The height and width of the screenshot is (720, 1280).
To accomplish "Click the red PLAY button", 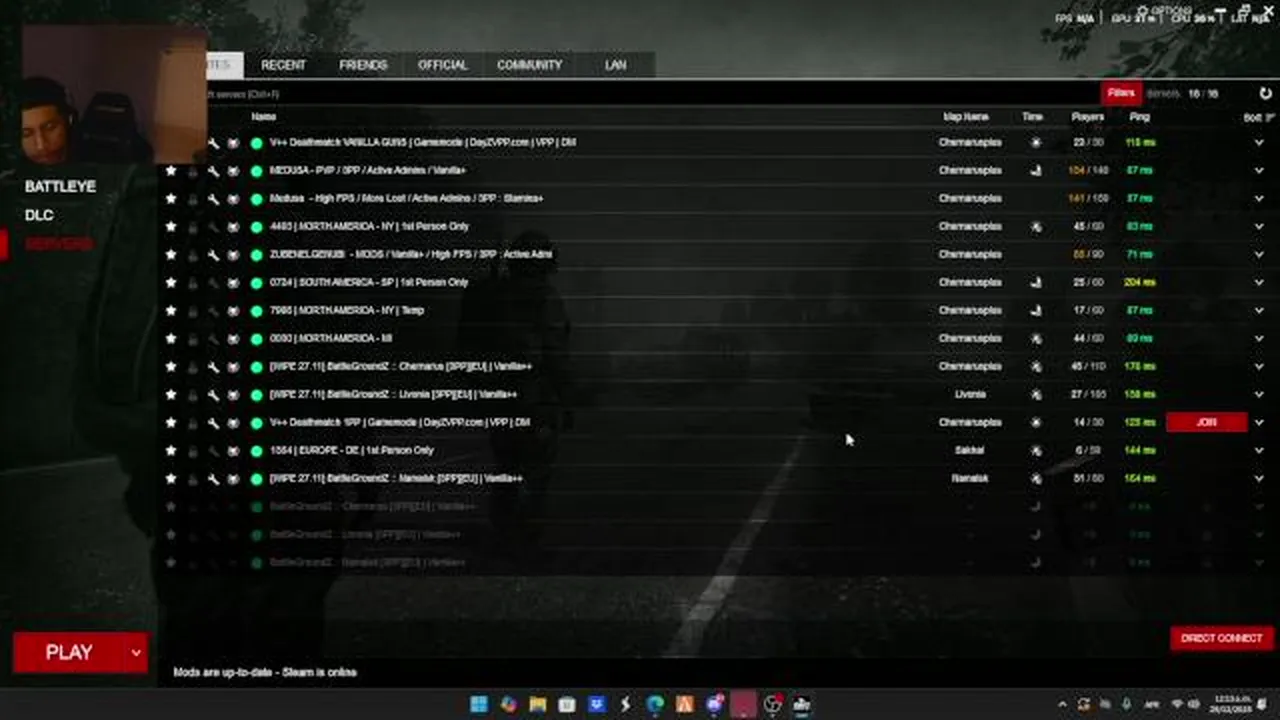I will [x=69, y=653].
